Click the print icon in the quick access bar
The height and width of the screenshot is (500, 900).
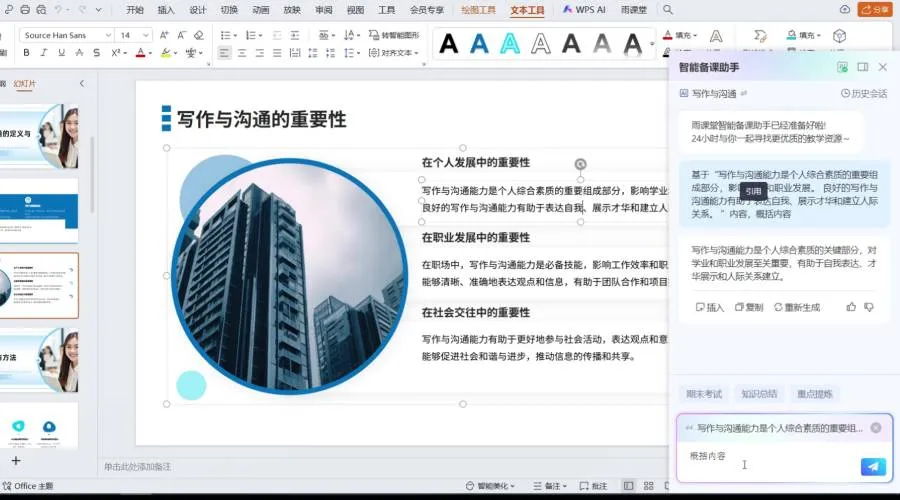25,10
